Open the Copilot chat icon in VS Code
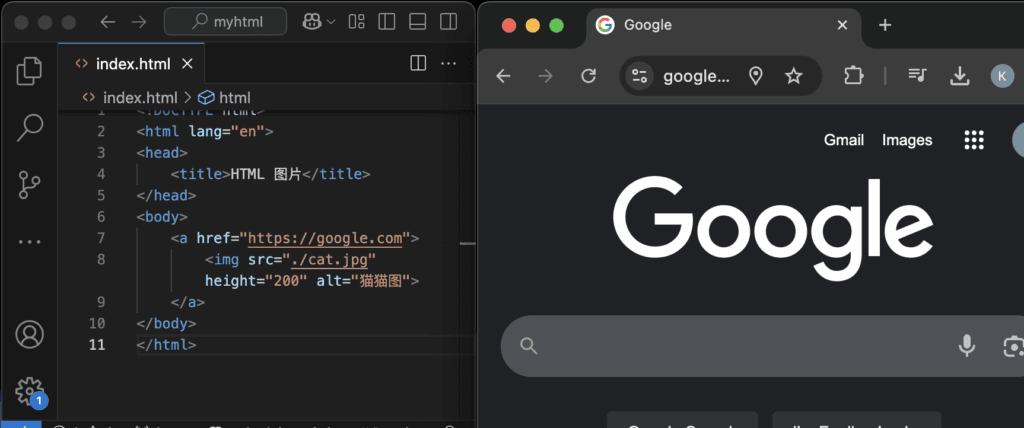1024x428 pixels. click(312, 22)
